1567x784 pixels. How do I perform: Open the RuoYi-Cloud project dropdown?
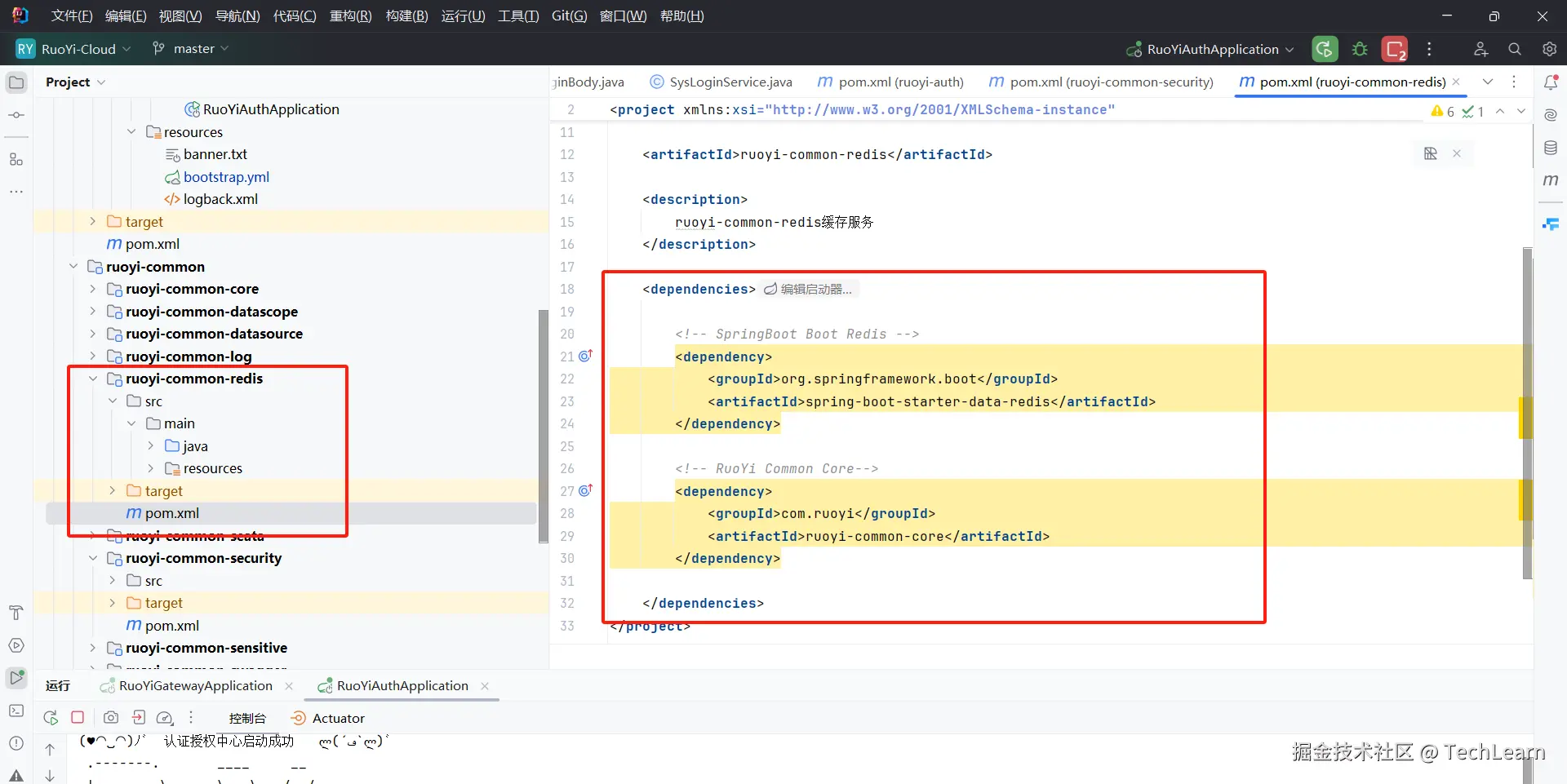(73, 49)
